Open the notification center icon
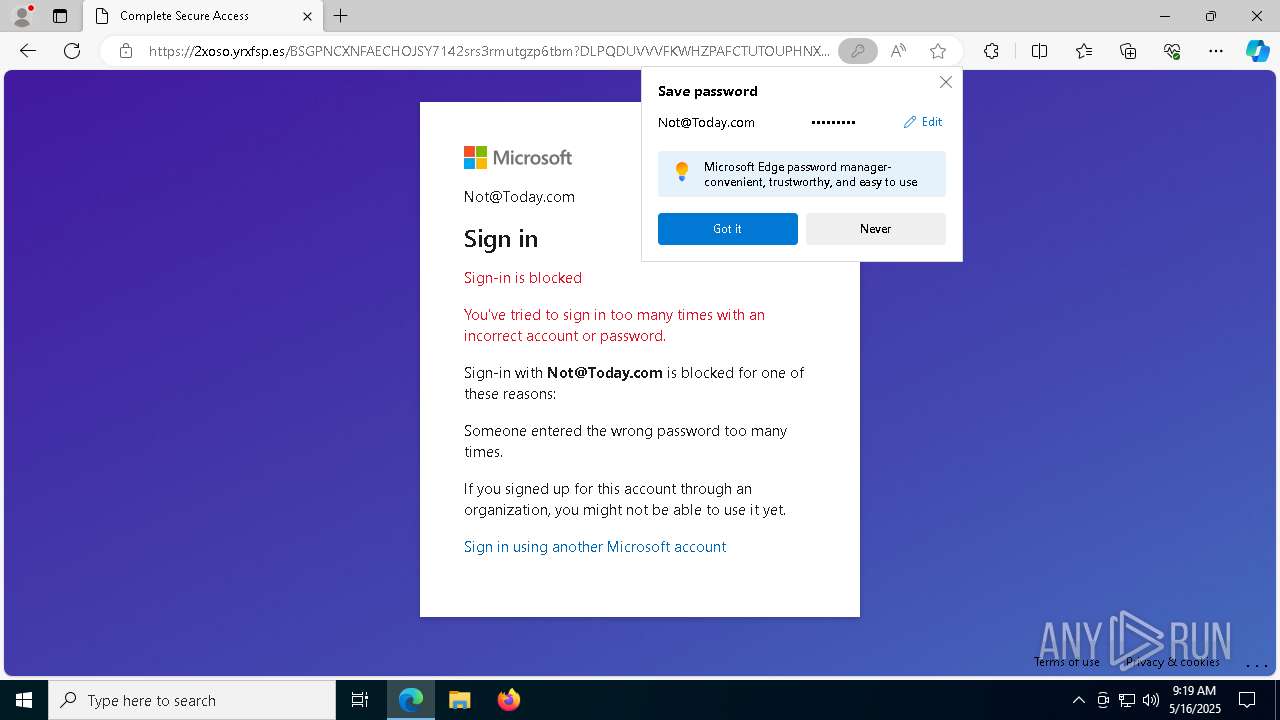 (x=1247, y=700)
